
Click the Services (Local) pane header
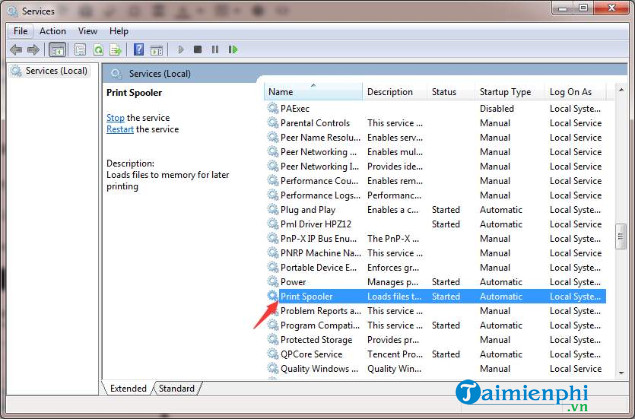[160, 74]
